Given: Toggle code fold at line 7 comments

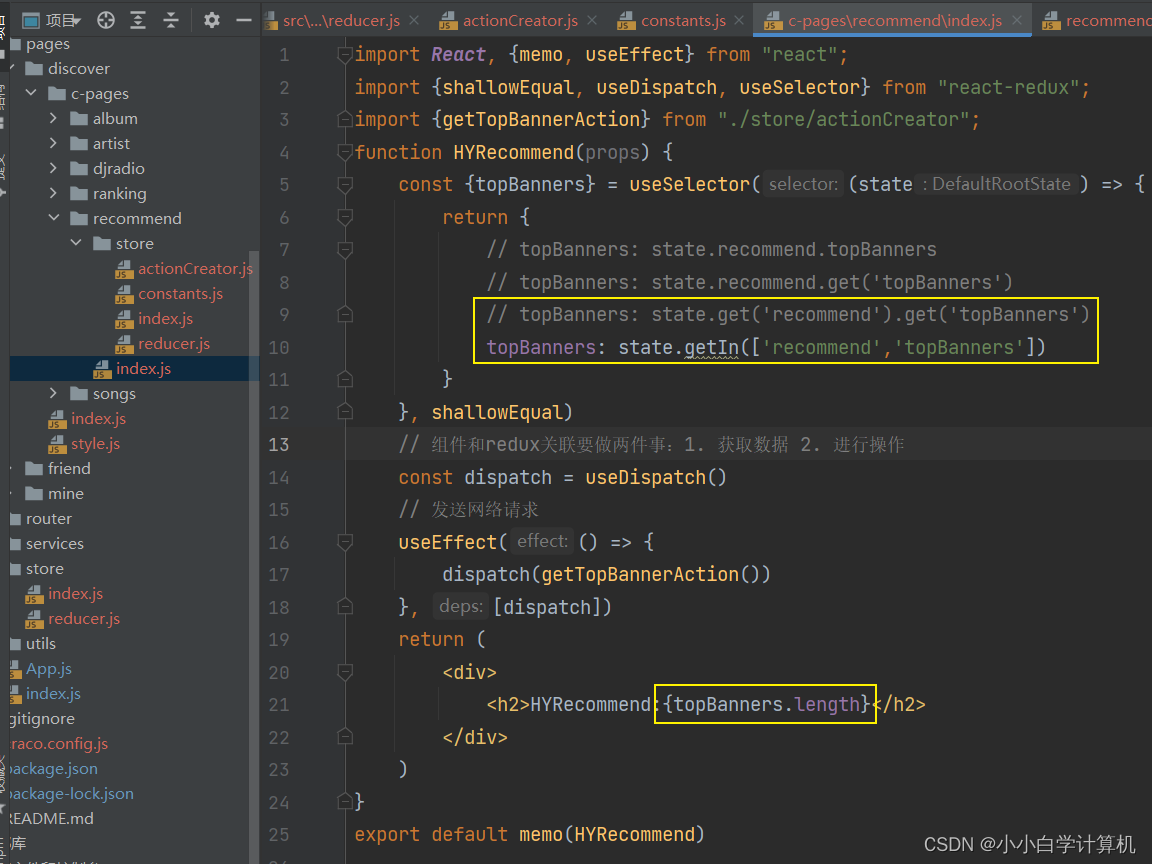Looking at the screenshot, I should coord(345,250).
